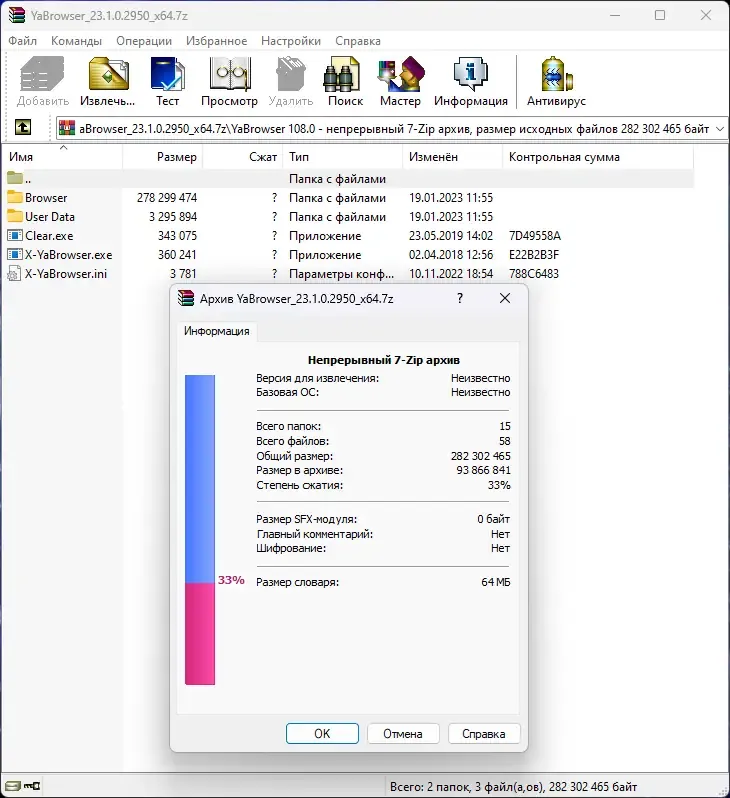Click the blue compression ratio bar
Screen dimensions: 730x798
tap(200, 479)
